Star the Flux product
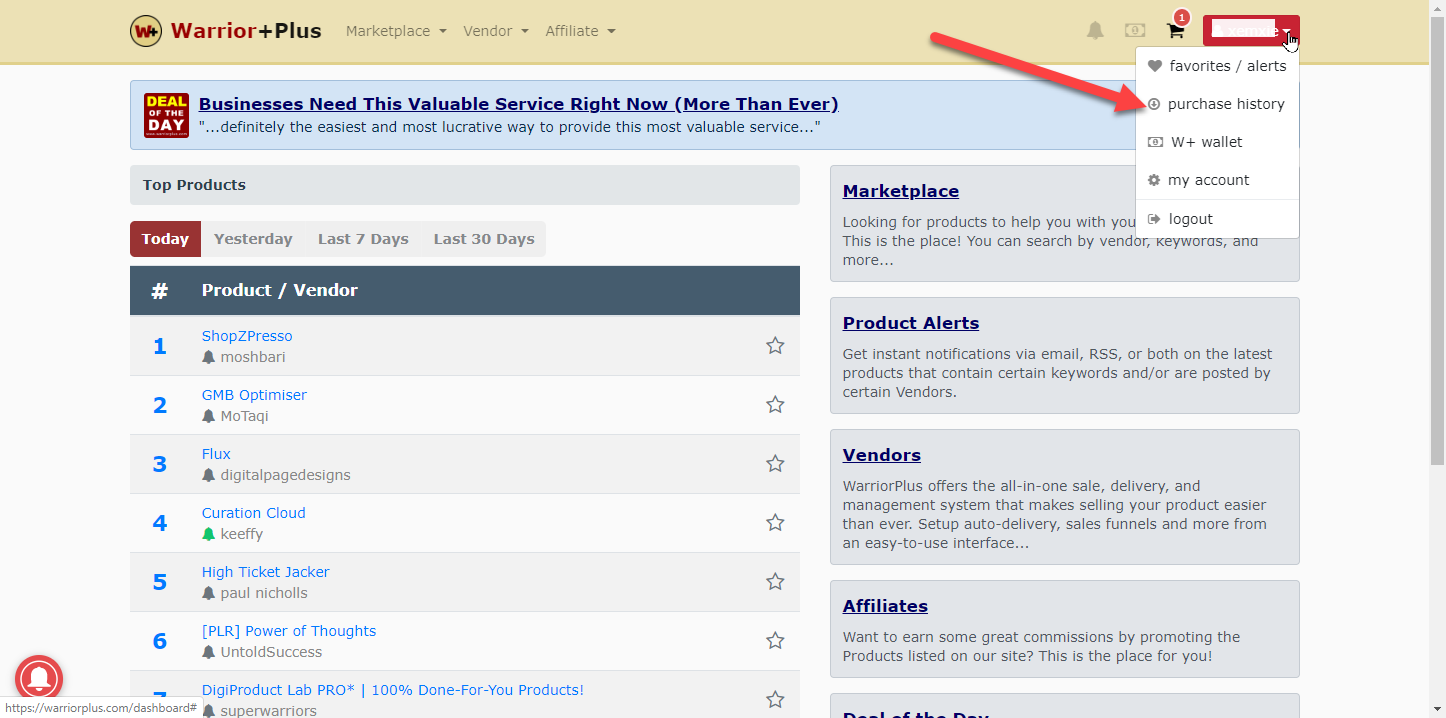The height and width of the screenshot is (718, 1446). [x=775, y=463]
